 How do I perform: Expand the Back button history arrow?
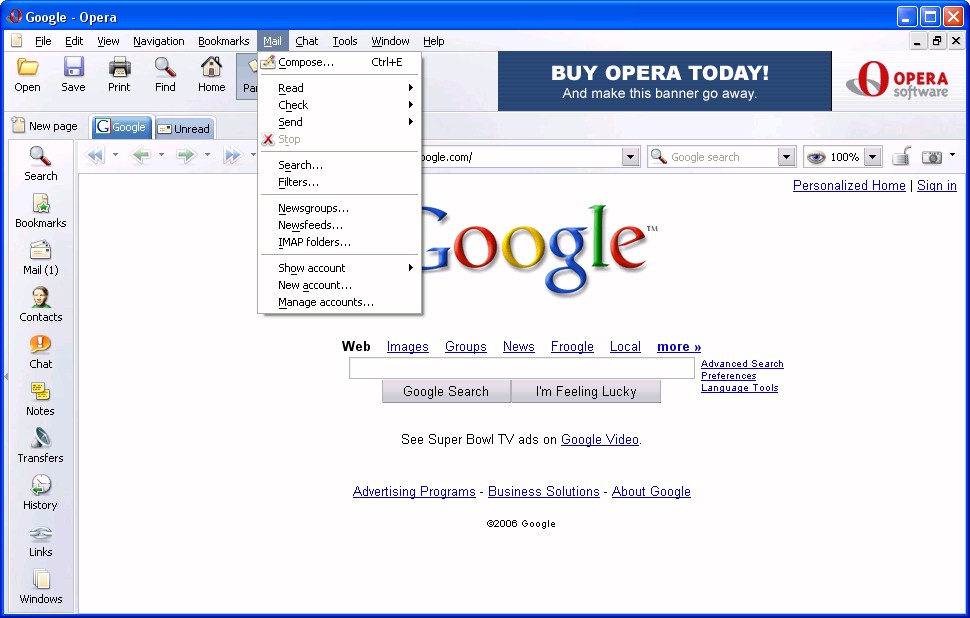coord(161,155)
